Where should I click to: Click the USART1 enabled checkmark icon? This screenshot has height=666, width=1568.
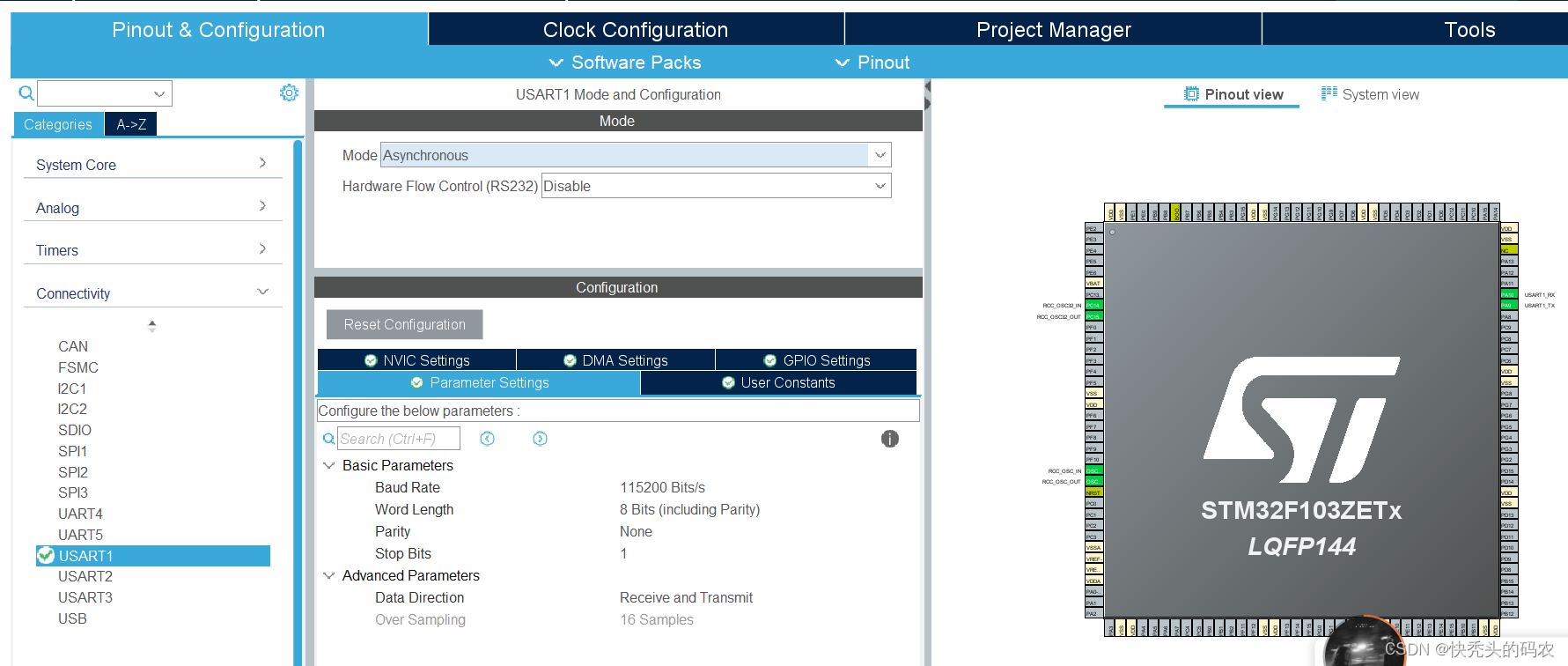pos(46,555)
